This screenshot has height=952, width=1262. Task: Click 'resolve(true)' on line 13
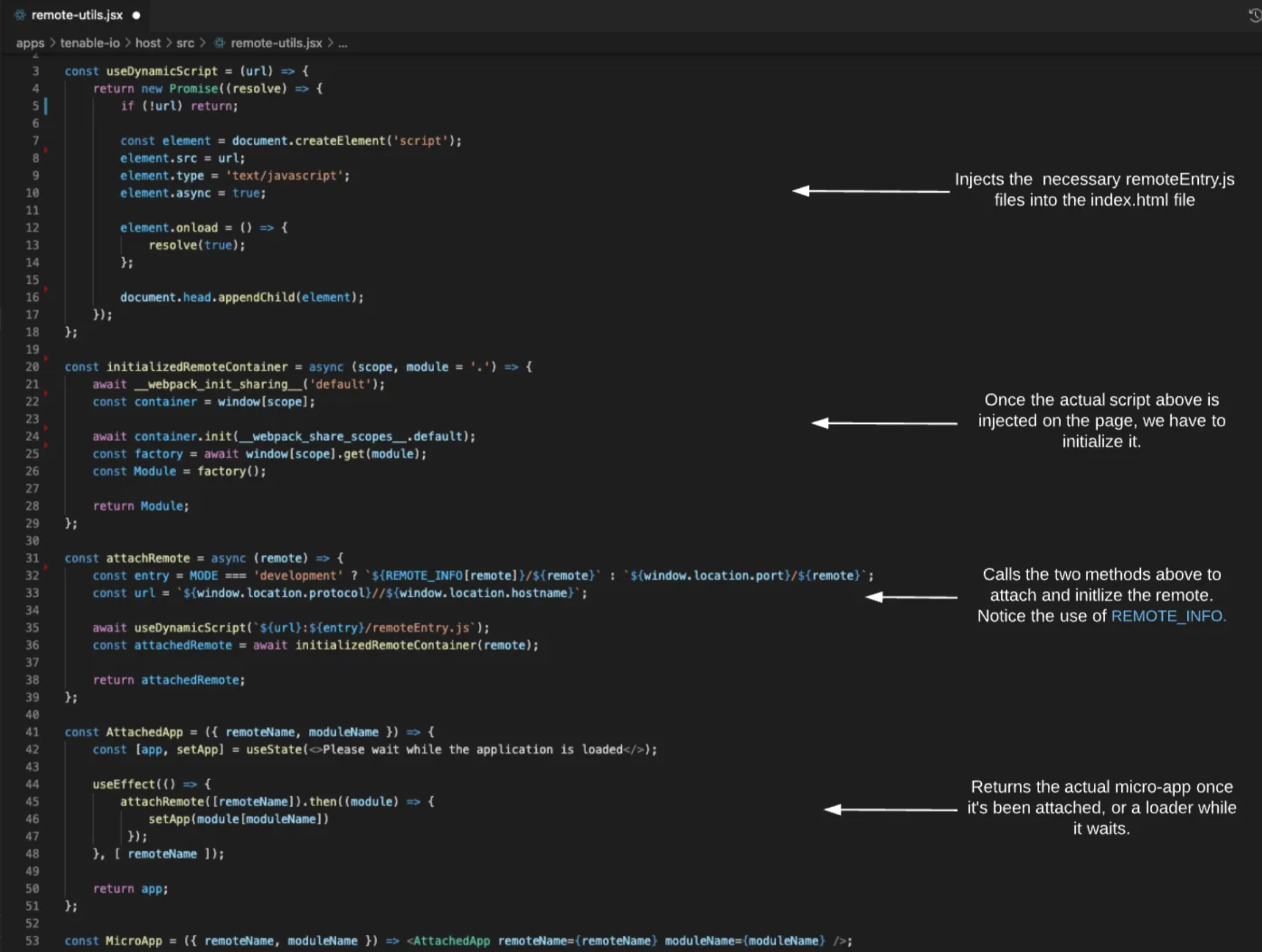[x=193, y=245]
